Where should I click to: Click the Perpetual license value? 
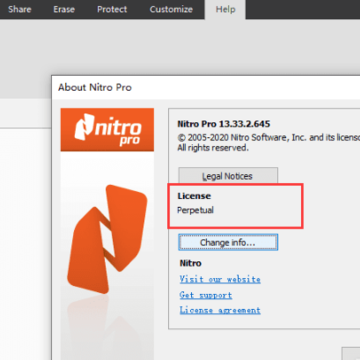point(195,210)
